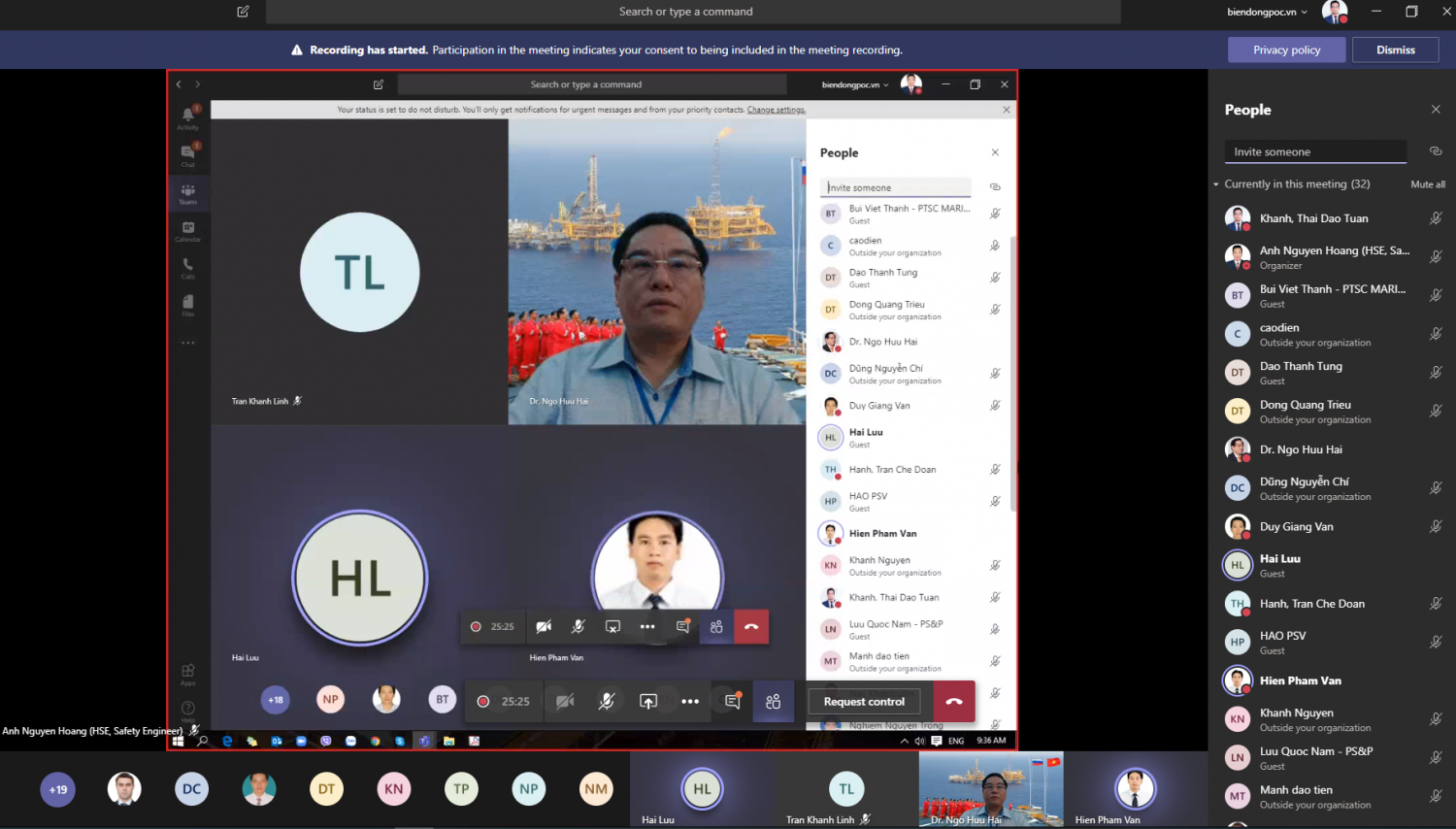The width and height of the screenshot is (1456, 829).
Task: Open biendongpoc.vn organization dropdown at top right
Action: pos(1267,12)
